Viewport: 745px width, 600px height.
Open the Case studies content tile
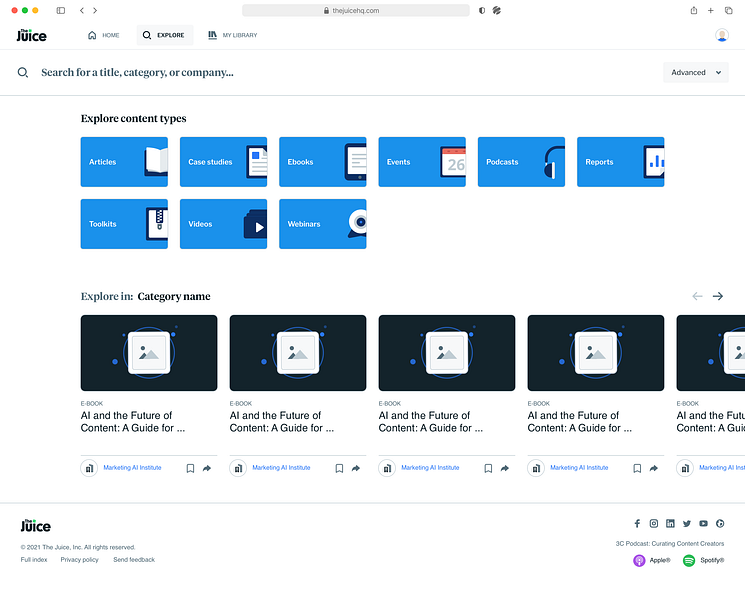click(x=223, y=162)
